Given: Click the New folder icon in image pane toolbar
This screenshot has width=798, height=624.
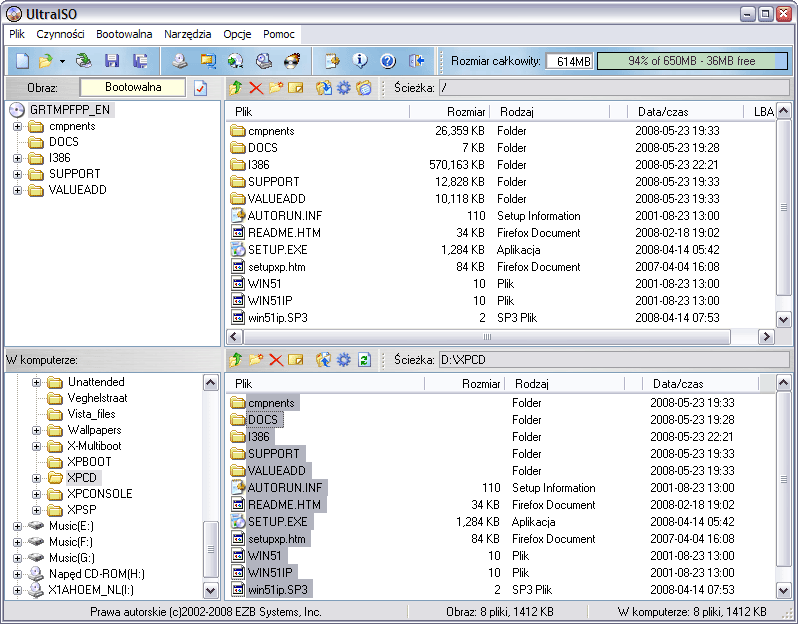Looking at the screenshot, I should [276, 88].
